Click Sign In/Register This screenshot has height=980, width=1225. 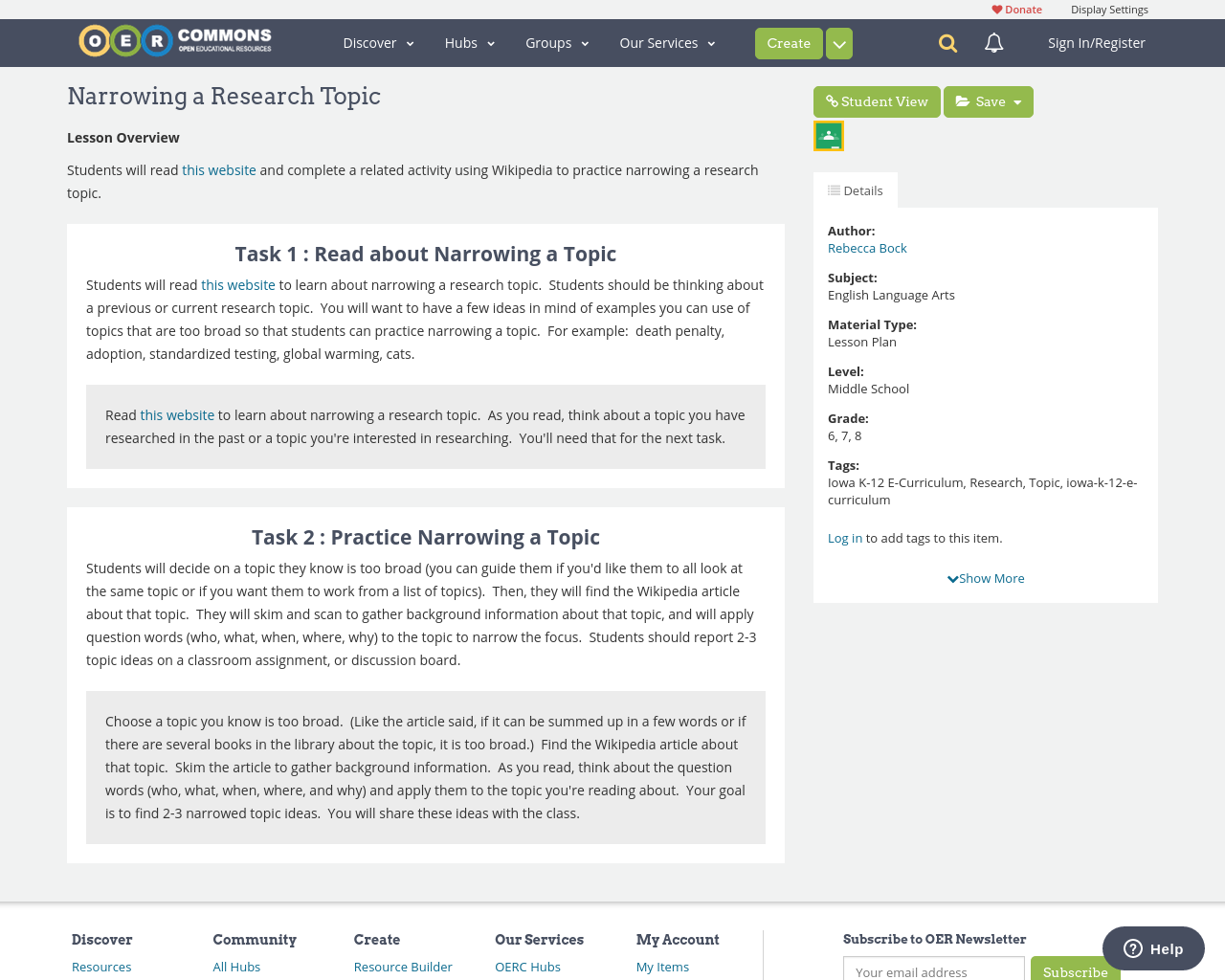tap(1096, 41)
